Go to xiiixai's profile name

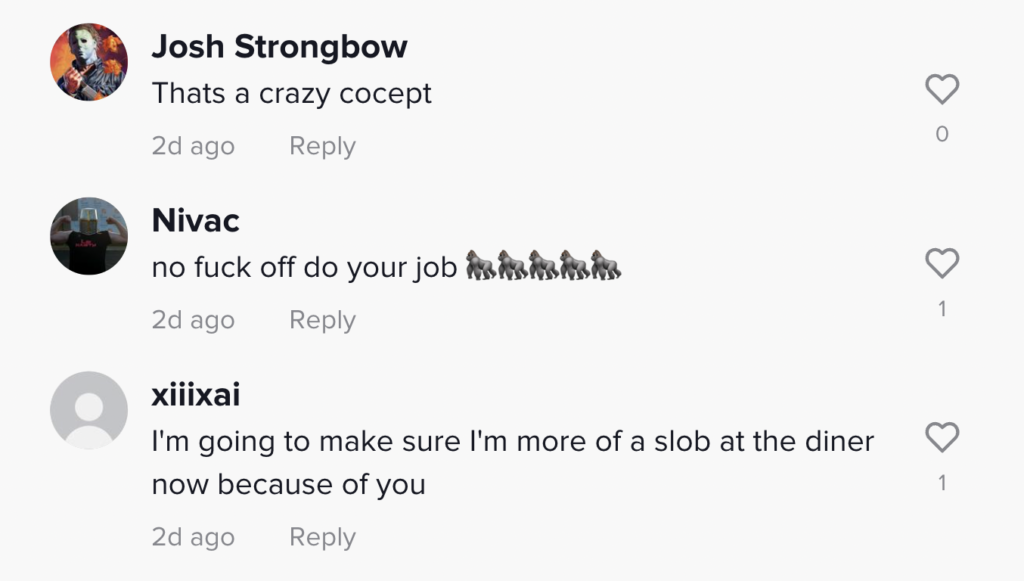click(x=196, y=394)
